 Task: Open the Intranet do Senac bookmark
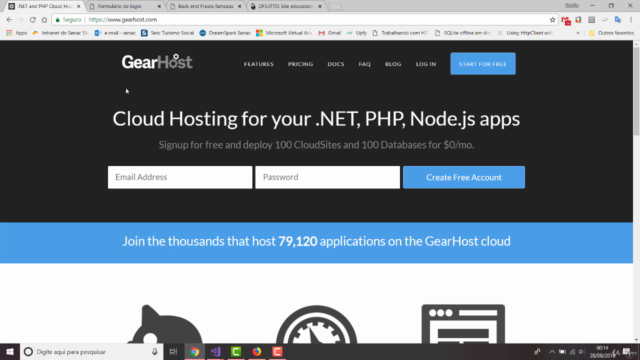pos(60,33)
